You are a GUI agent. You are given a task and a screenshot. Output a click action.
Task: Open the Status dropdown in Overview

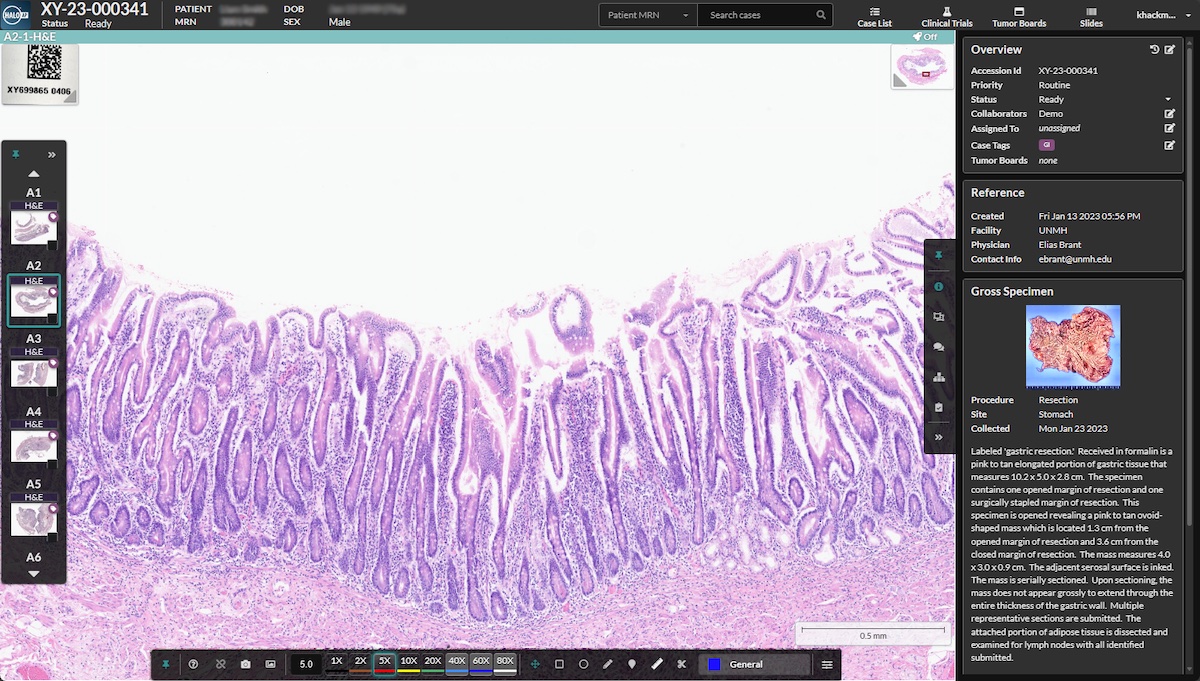[1166, 99]
